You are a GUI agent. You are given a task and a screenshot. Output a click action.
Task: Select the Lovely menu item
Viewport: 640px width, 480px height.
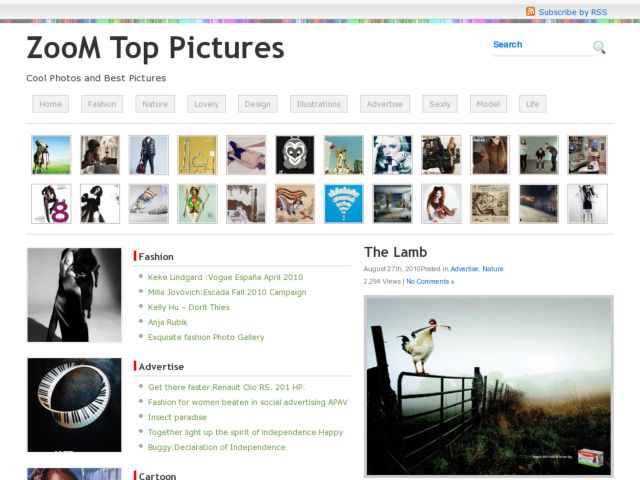[x=206, y=104]
